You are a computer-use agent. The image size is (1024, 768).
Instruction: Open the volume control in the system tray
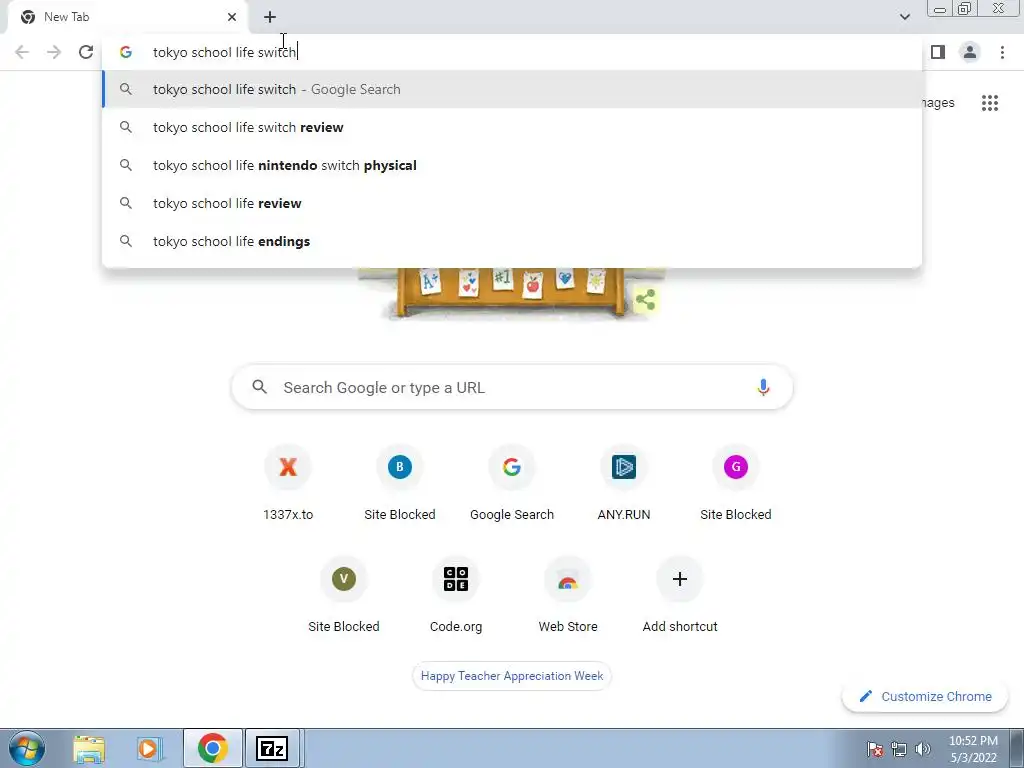[923, 748]
